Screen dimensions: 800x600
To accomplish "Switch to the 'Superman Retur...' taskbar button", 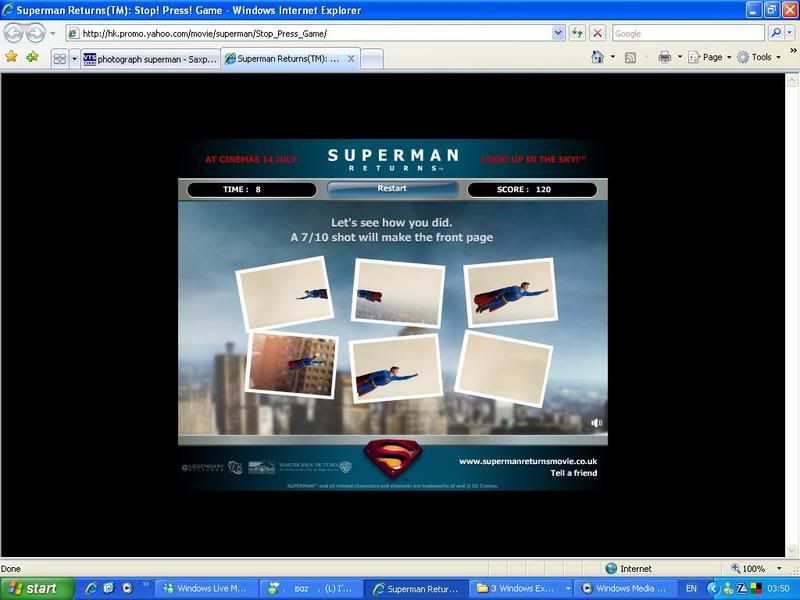I will tap(416, 588).
